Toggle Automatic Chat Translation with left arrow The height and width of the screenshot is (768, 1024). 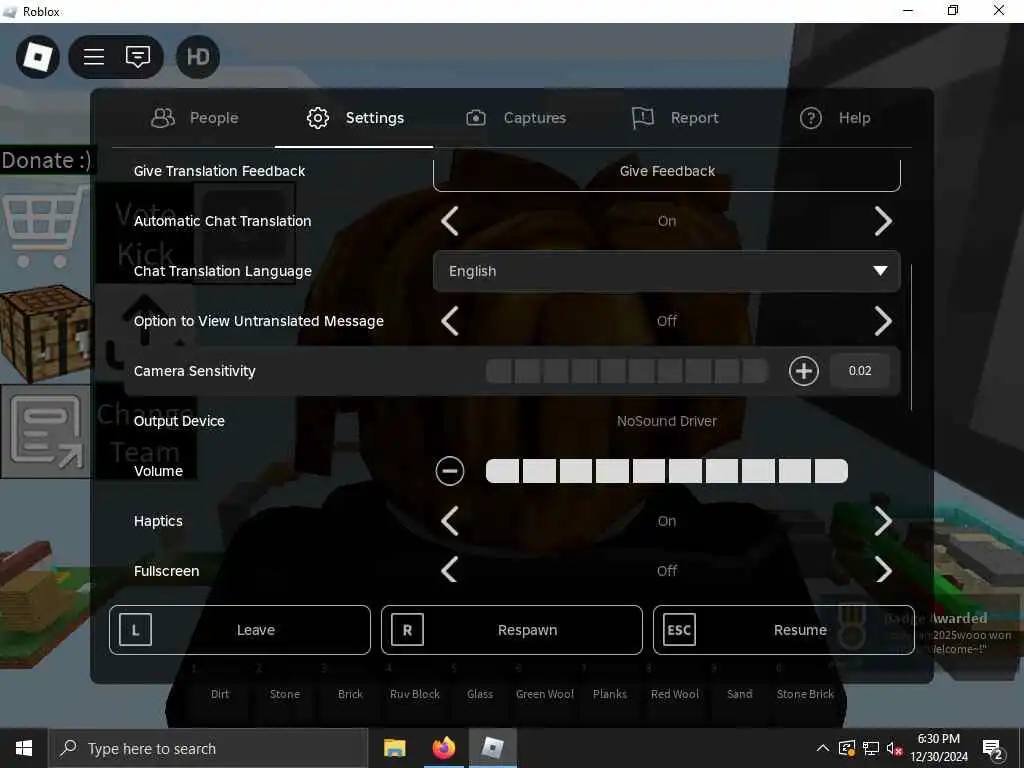(450, 221)
